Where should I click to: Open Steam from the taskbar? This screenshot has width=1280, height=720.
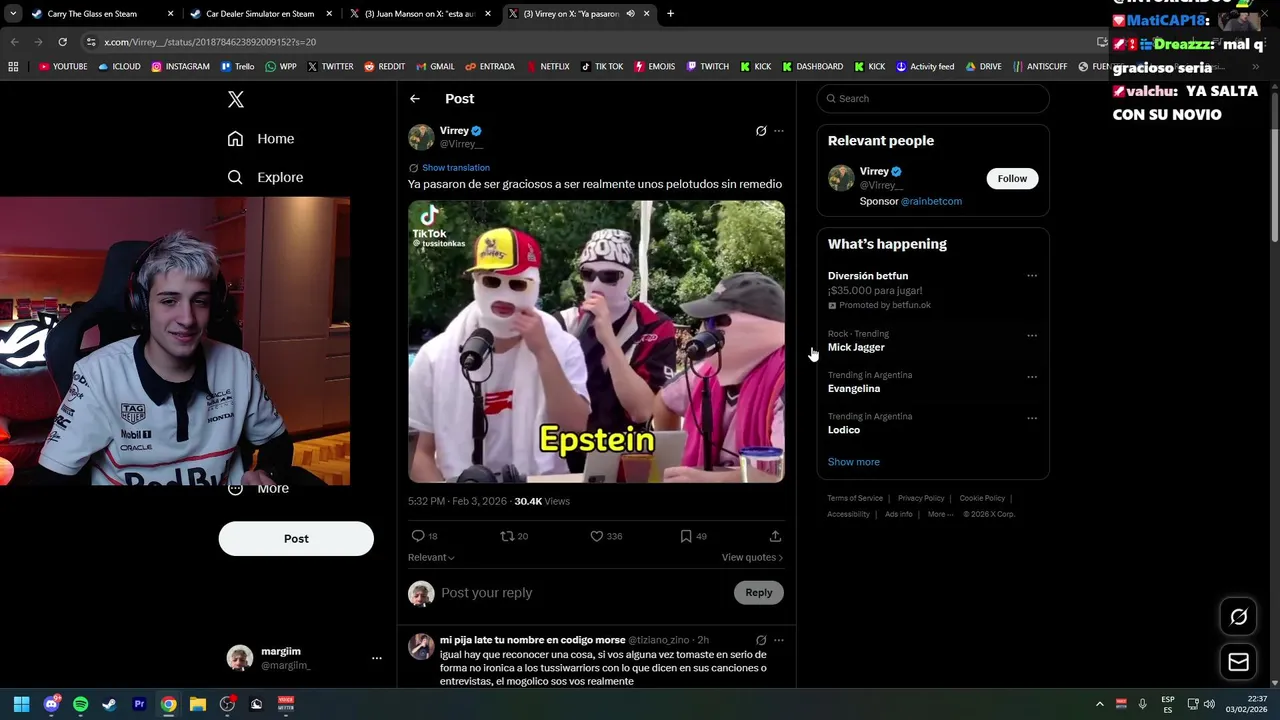109,704
